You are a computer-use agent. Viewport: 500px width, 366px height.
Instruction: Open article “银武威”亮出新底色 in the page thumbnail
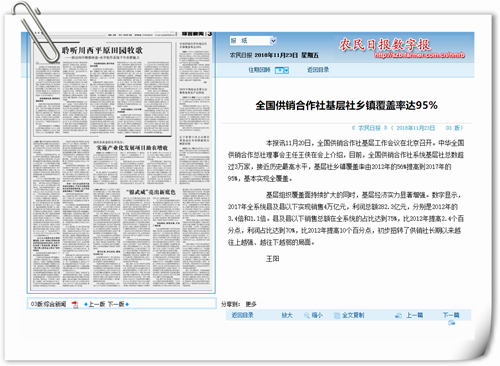click(150, 192)
